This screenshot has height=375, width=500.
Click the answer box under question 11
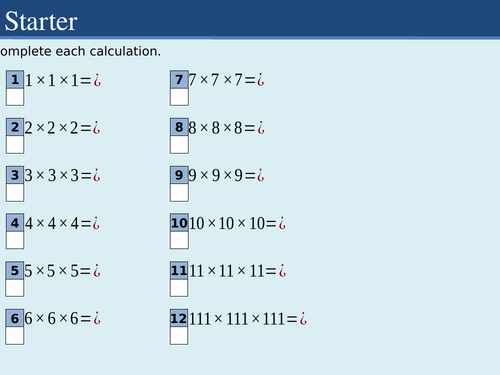click(x=179, y=288)
